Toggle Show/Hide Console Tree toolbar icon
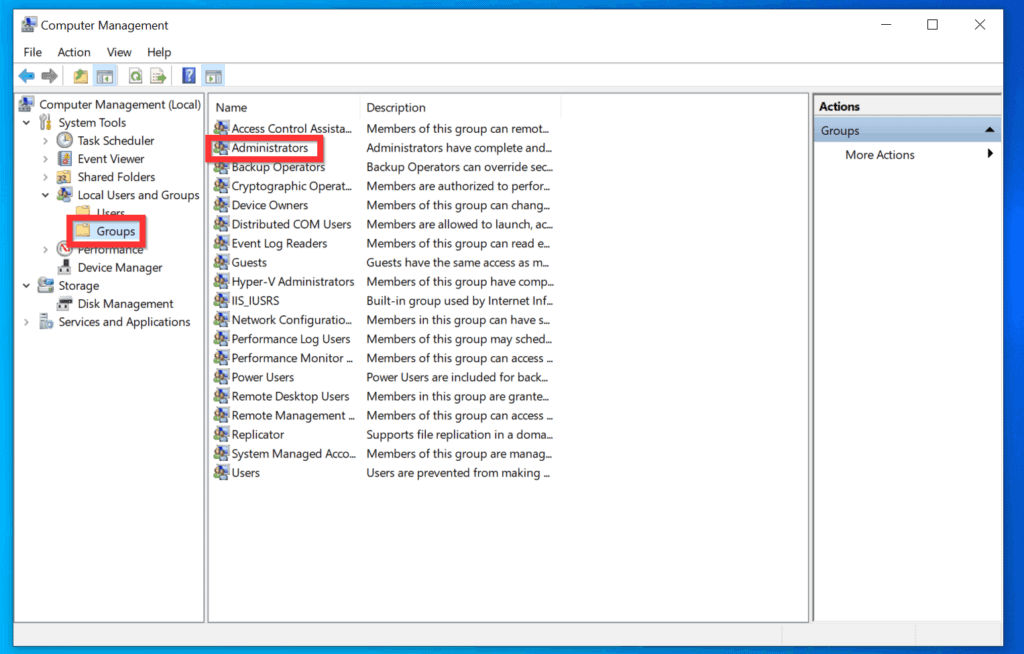The image size is (1024, 654). (105, 76)
